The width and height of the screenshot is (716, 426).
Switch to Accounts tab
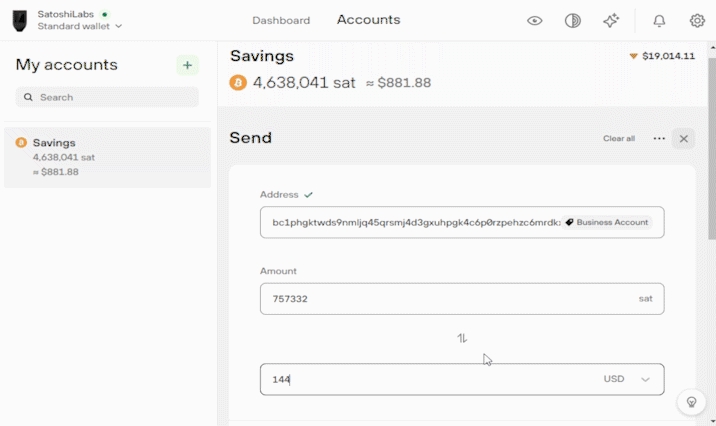click(368, 20)
